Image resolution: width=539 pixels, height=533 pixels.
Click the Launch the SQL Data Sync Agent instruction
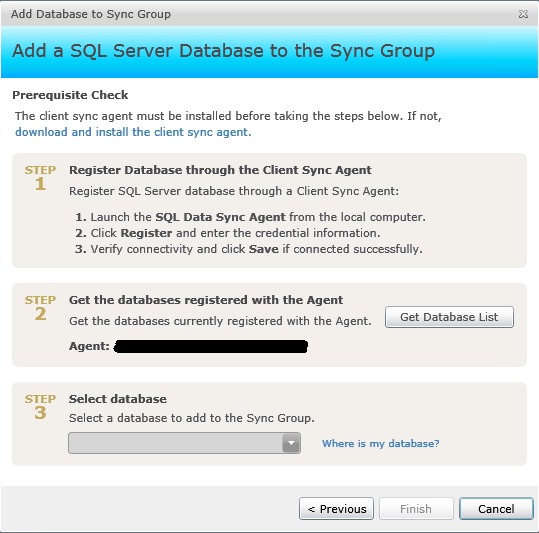coord(250,217)
